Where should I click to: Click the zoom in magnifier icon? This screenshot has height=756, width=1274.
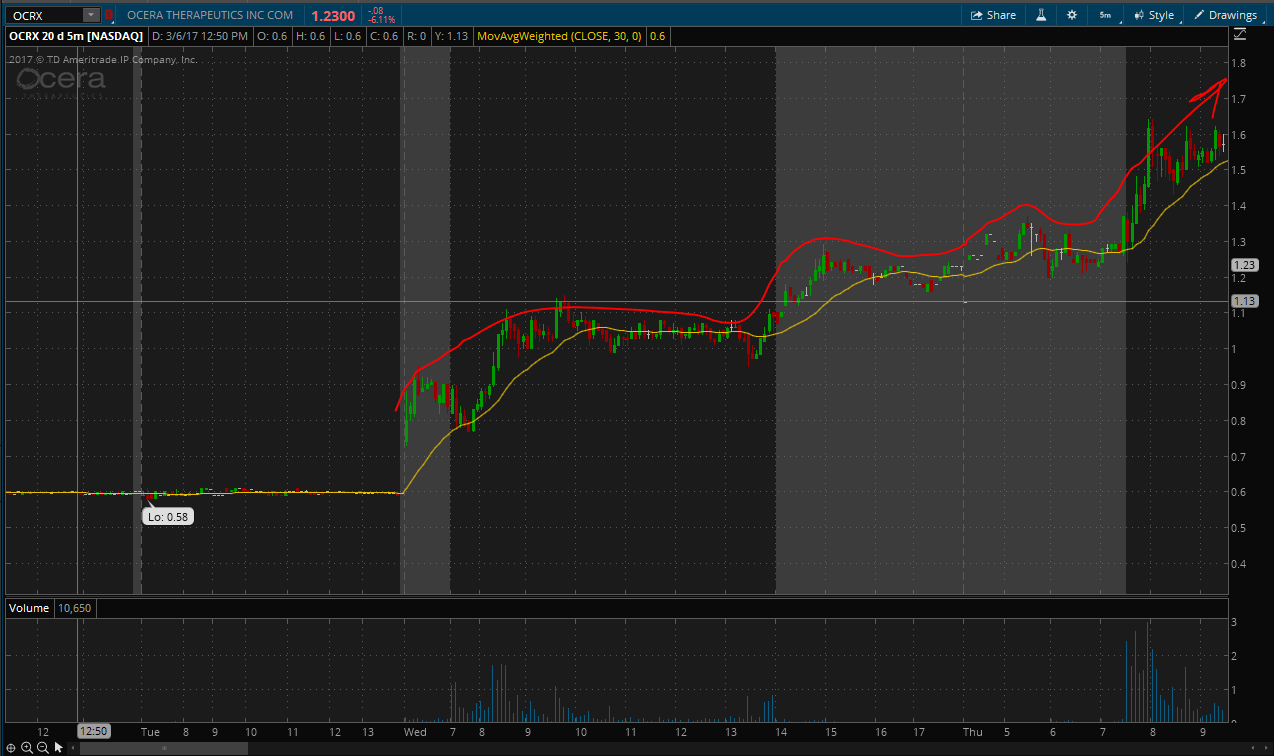tap(27, 747)
